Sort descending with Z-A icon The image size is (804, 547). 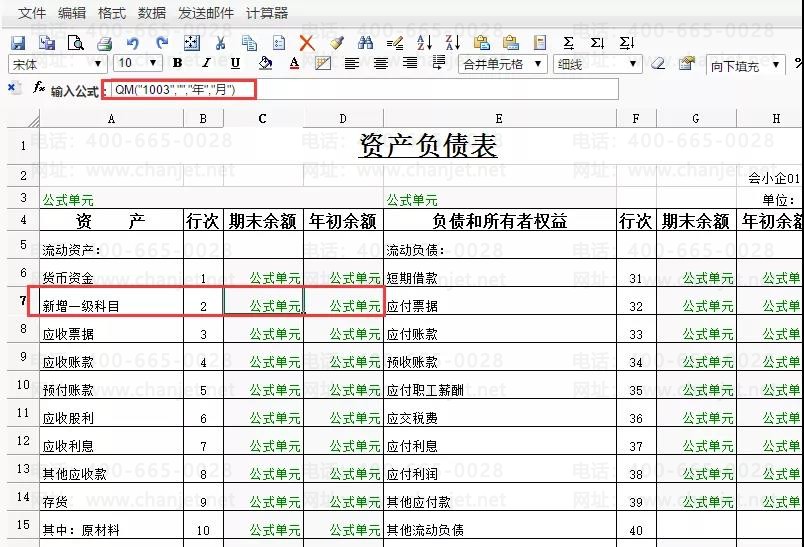click(453, 43)
